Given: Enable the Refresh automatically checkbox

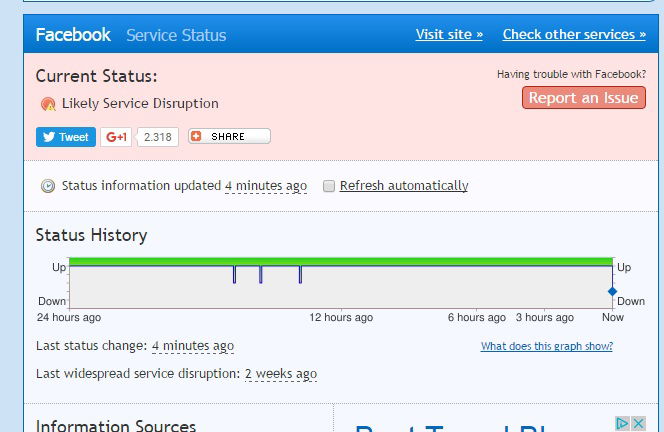Looking at the screenshot, I should click(x=329, y=186).
